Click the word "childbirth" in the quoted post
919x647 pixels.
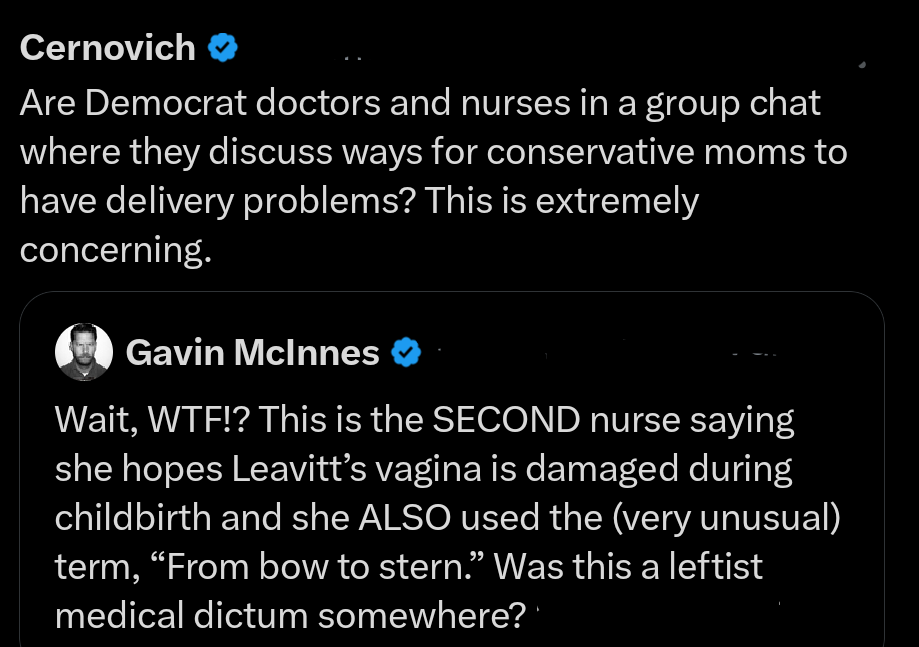135,517
